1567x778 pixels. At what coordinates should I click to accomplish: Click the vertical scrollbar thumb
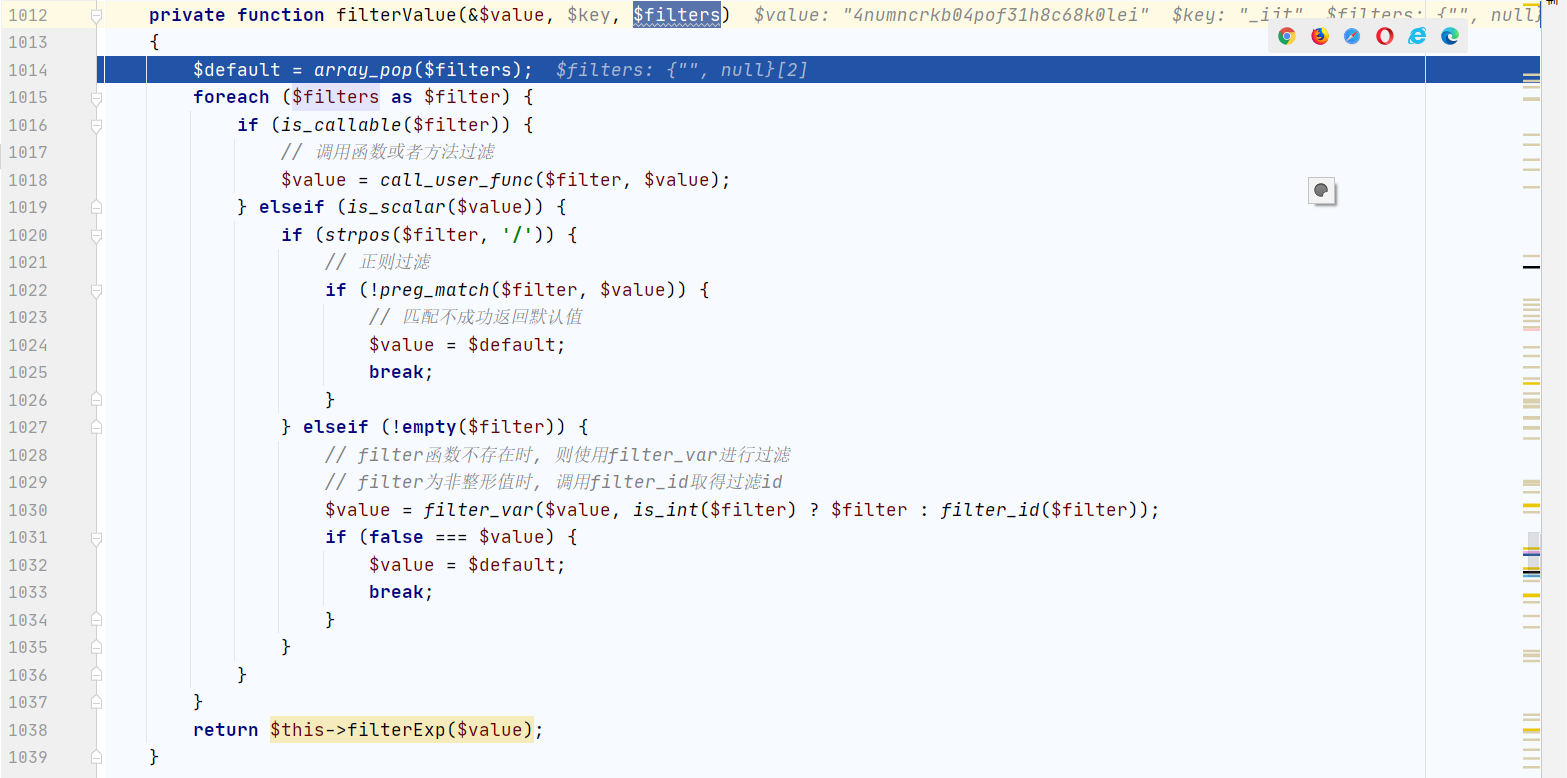click(x=1533, y=557)
